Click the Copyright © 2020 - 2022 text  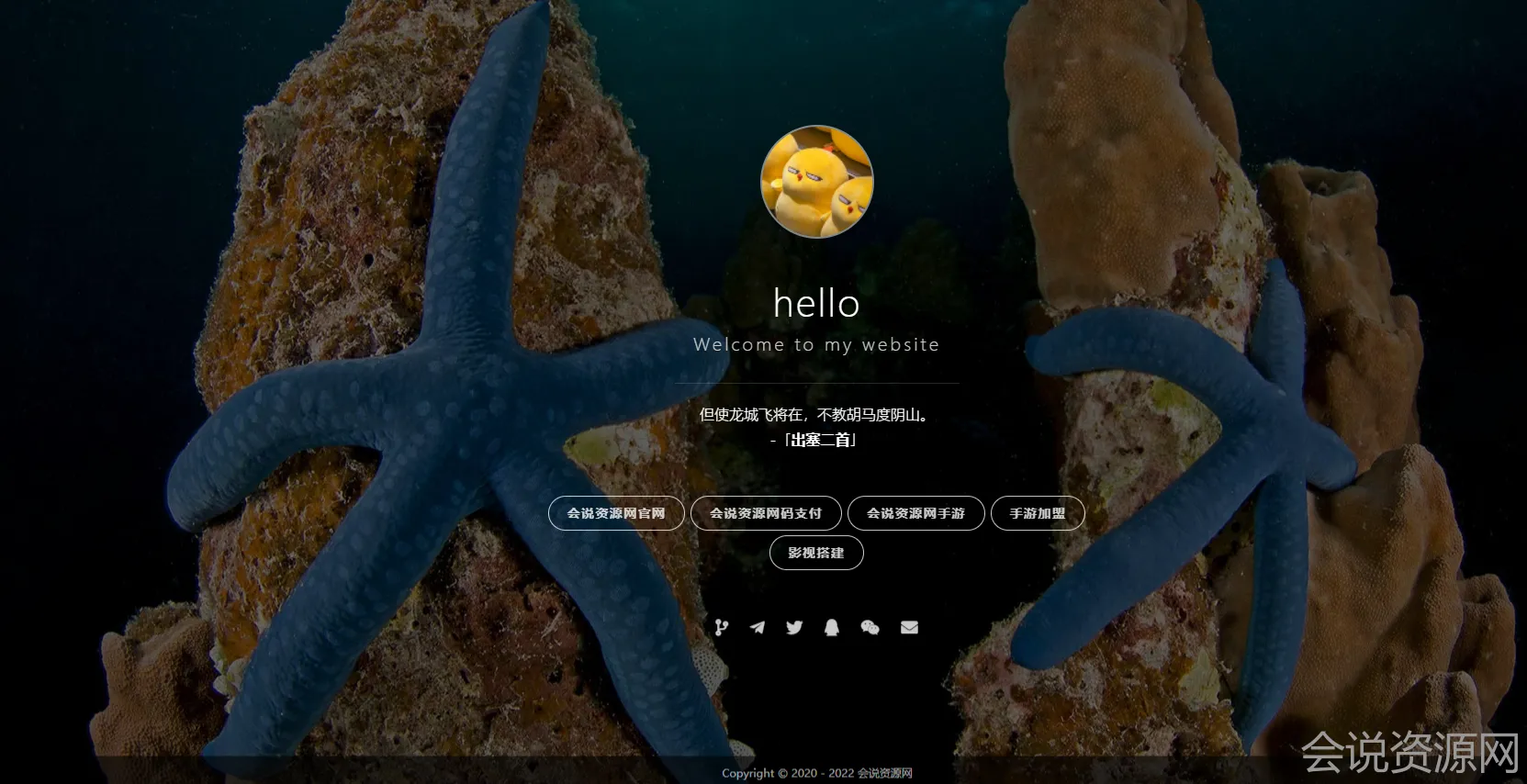pos(787,773)
